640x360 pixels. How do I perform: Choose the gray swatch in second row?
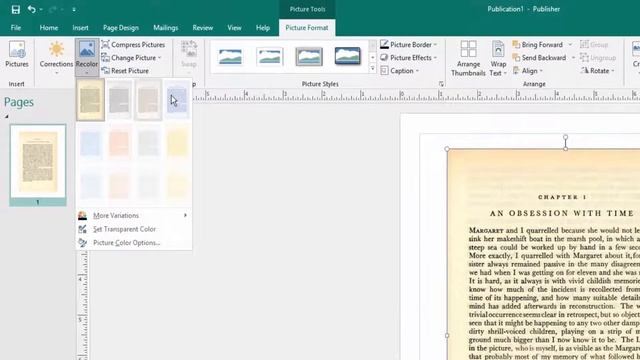[148, 143]
